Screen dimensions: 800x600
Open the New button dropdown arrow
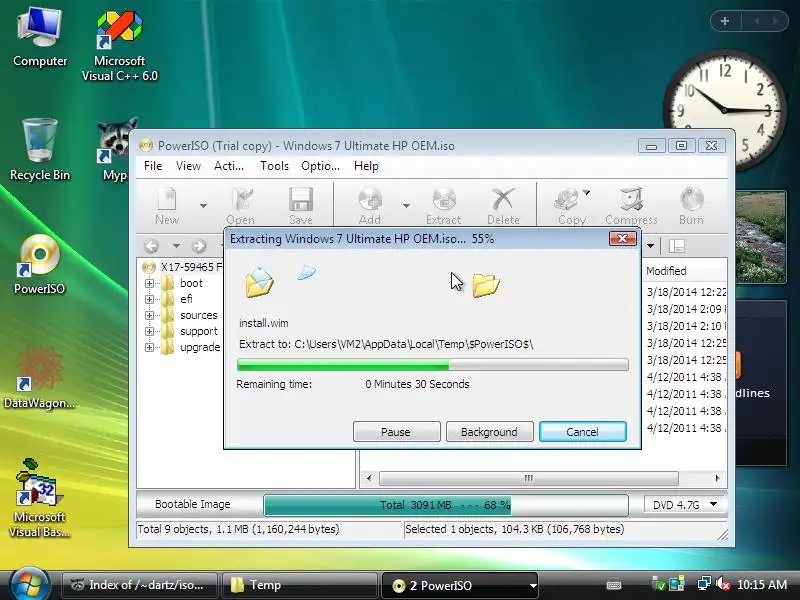tap(203, 206)
